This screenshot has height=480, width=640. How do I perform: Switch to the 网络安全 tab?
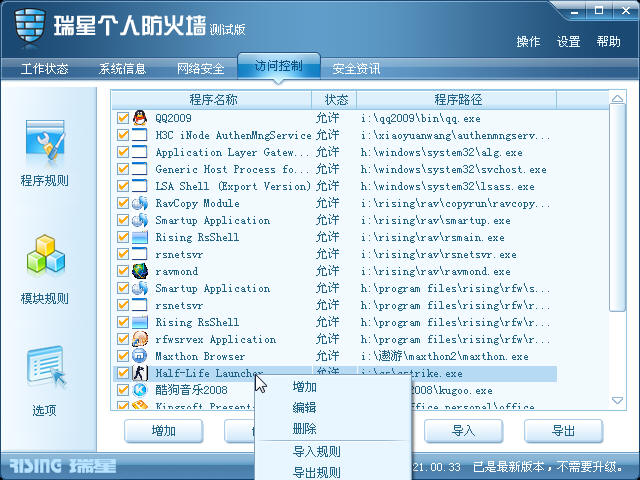(x=200, y=69)
